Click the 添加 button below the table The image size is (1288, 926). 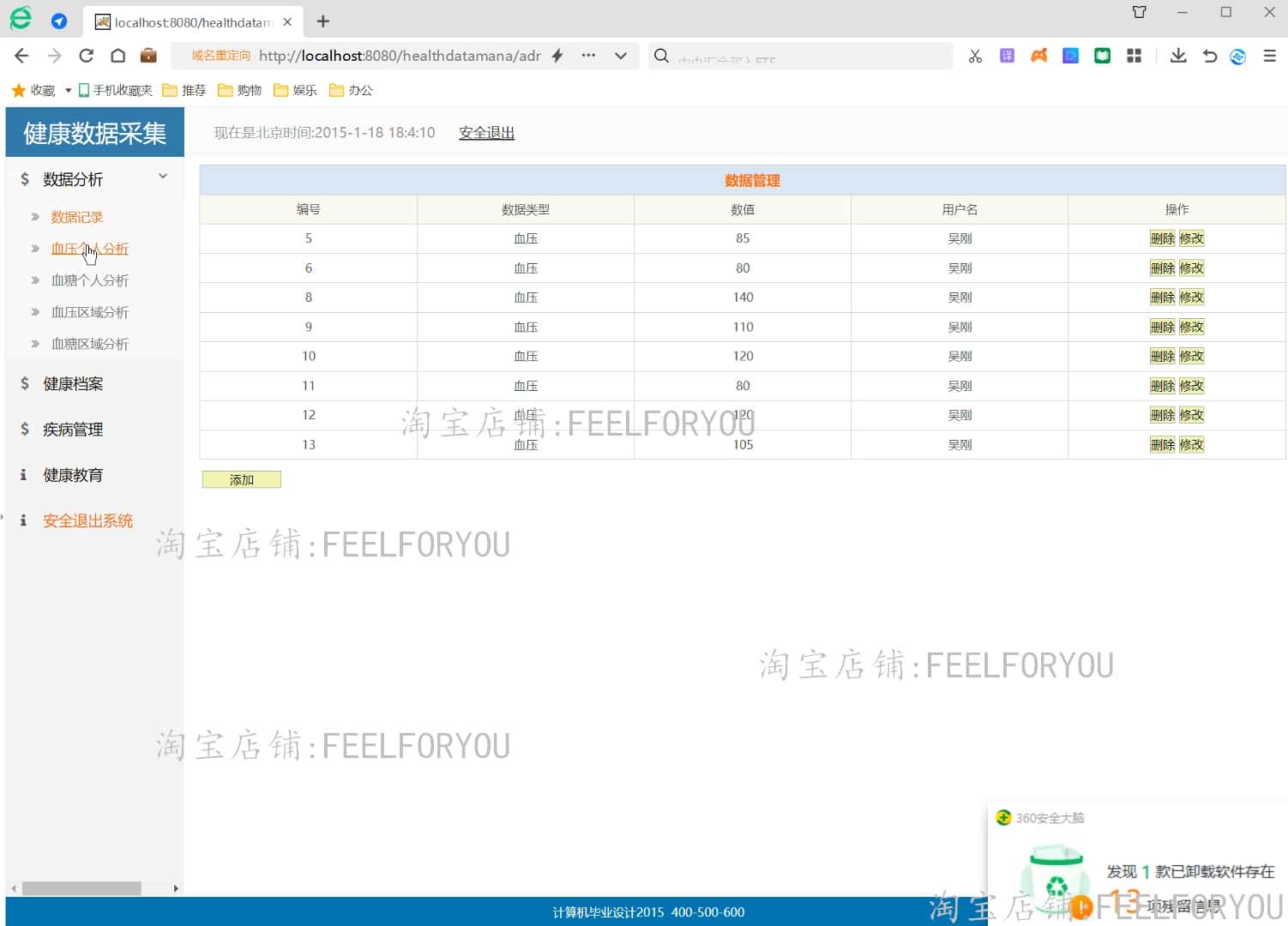tap(242, 480)
